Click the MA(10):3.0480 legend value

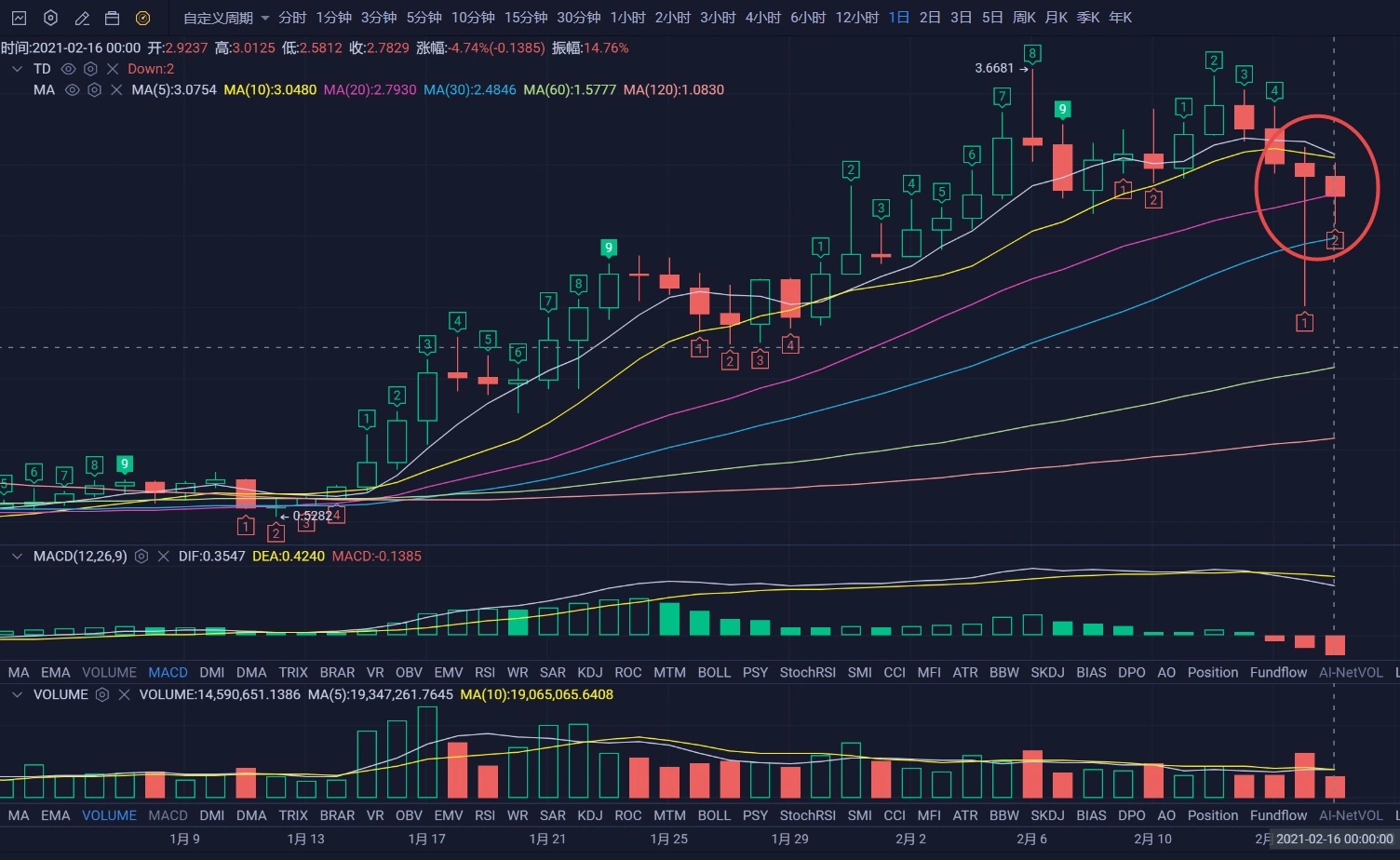[x=270, y=90]
